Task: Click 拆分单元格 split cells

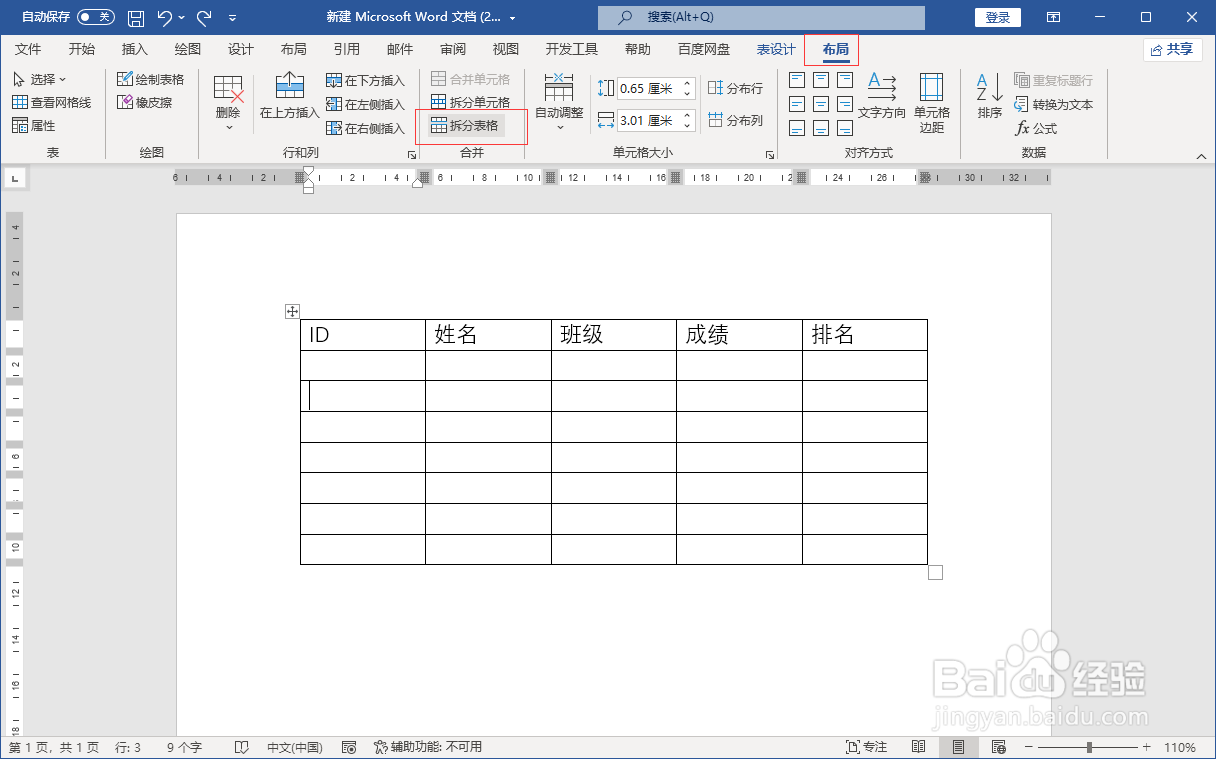Action: 470,102
